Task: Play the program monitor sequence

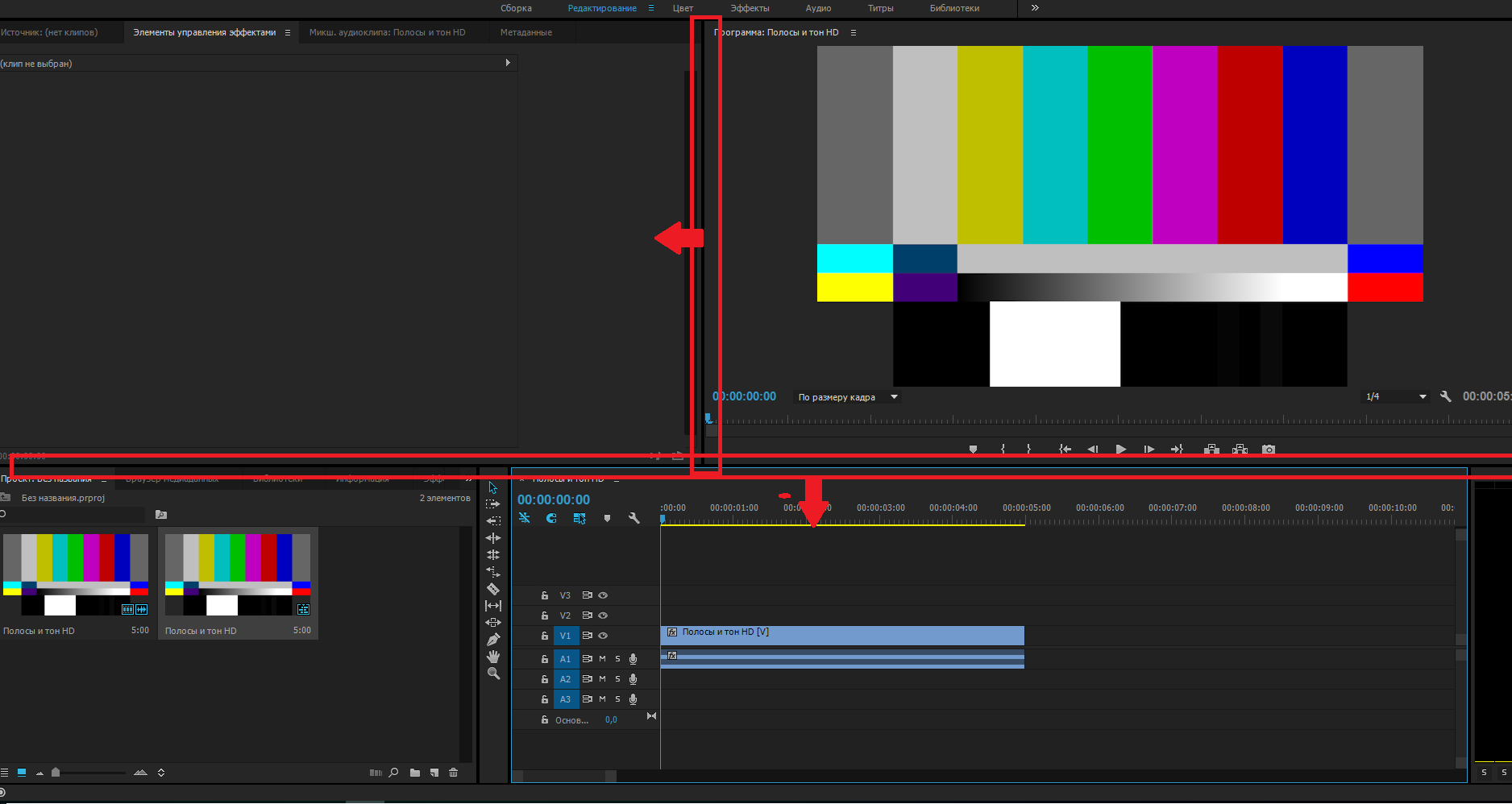Action: 1121,450
